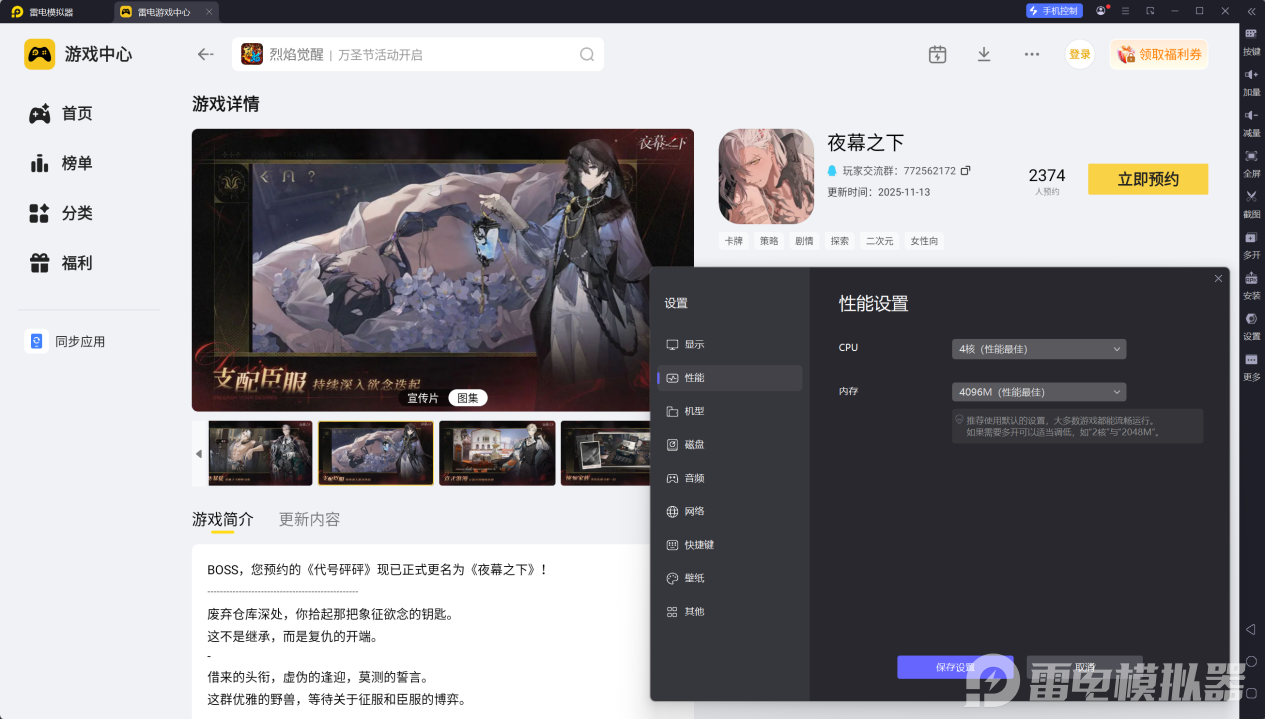The image size is (1265, 719).
Task: Expand the CPU cores dropdown
Action: (1038, 348)
